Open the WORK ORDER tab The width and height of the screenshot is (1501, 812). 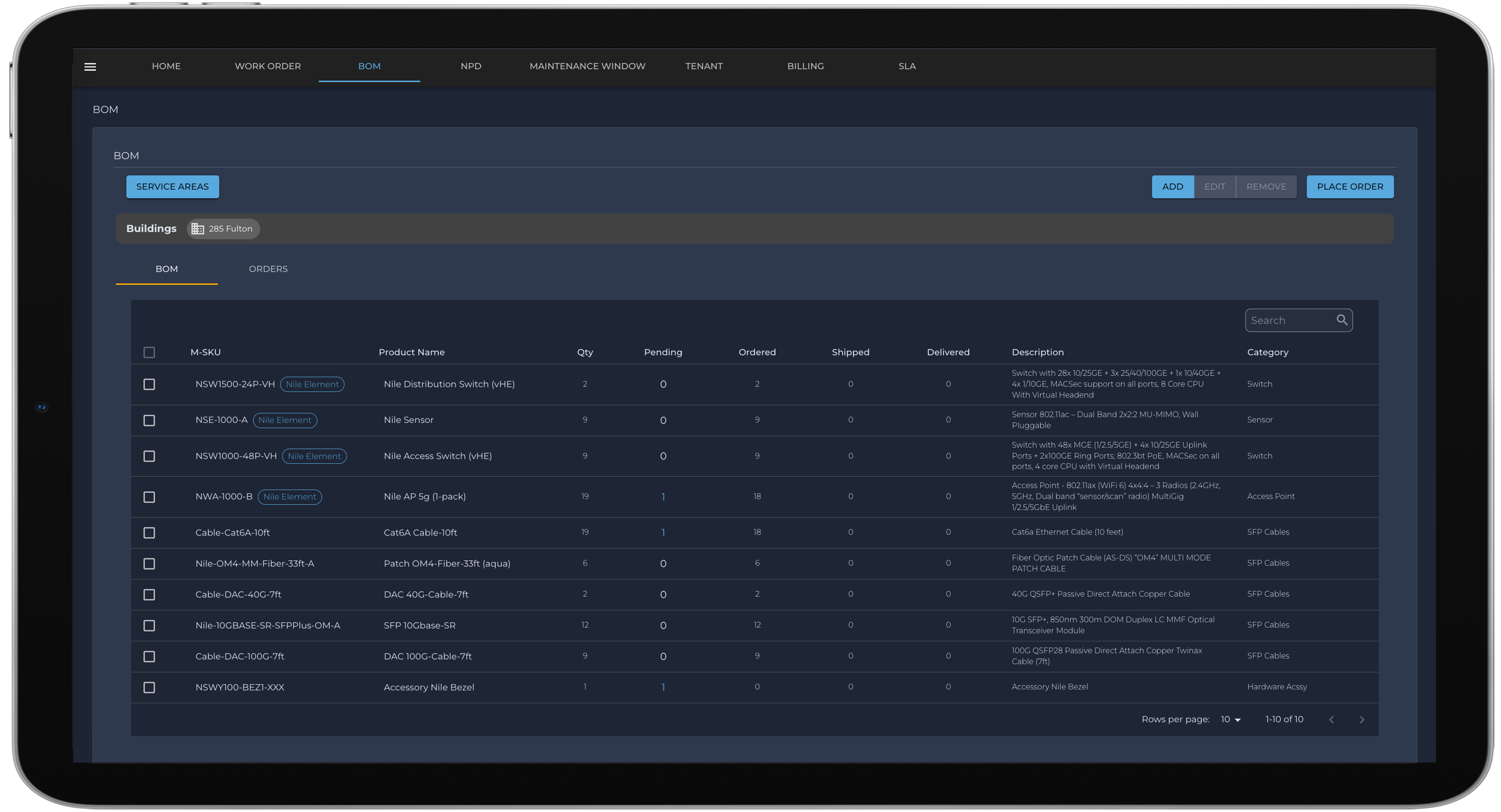[268, 66]
